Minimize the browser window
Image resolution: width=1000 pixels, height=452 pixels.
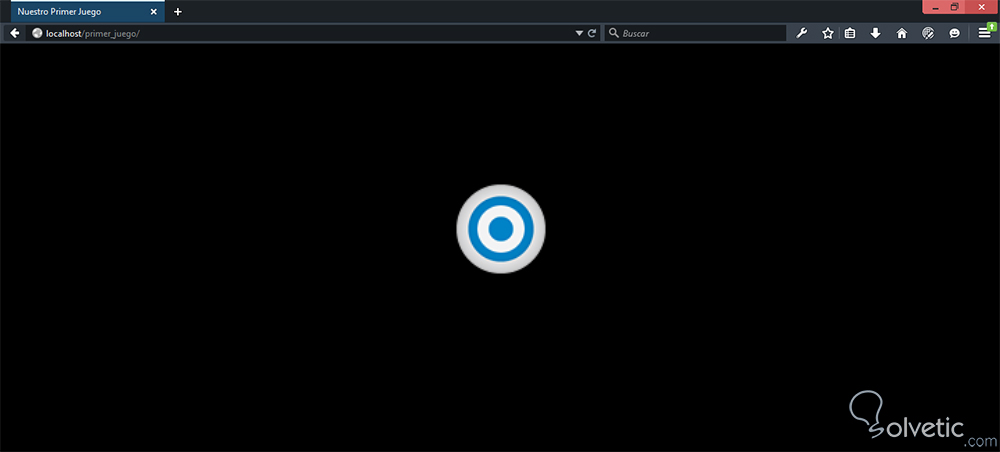click(x=936, y=6)
